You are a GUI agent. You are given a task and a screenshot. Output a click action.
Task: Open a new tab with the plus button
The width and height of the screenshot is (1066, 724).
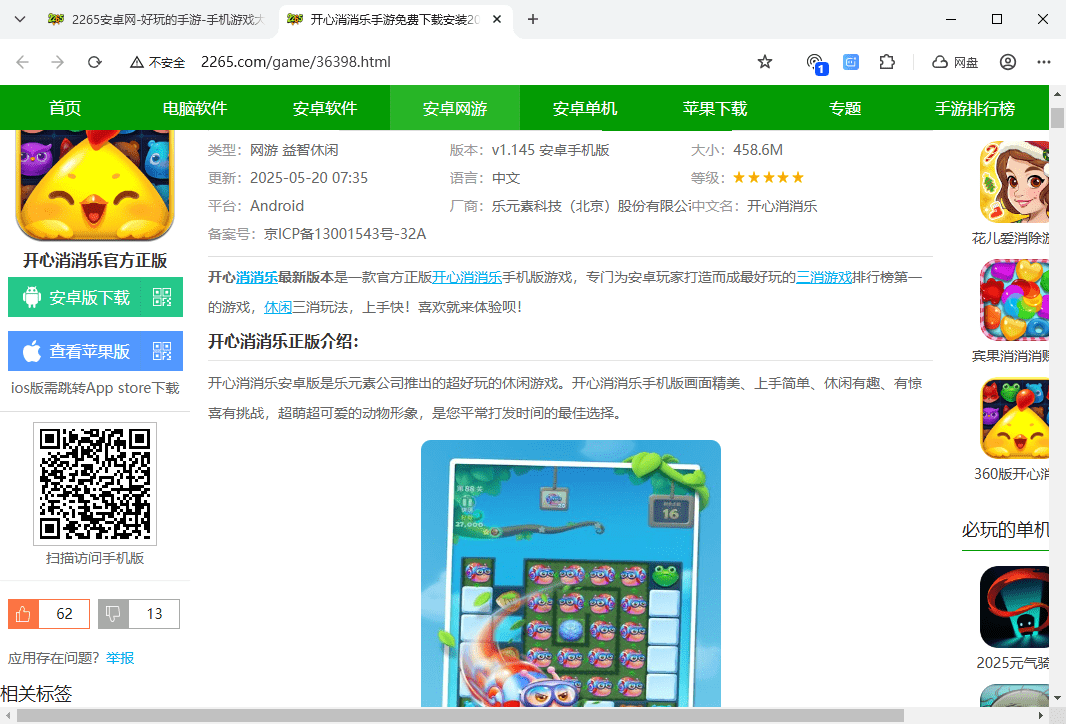[x=532, y=19]
